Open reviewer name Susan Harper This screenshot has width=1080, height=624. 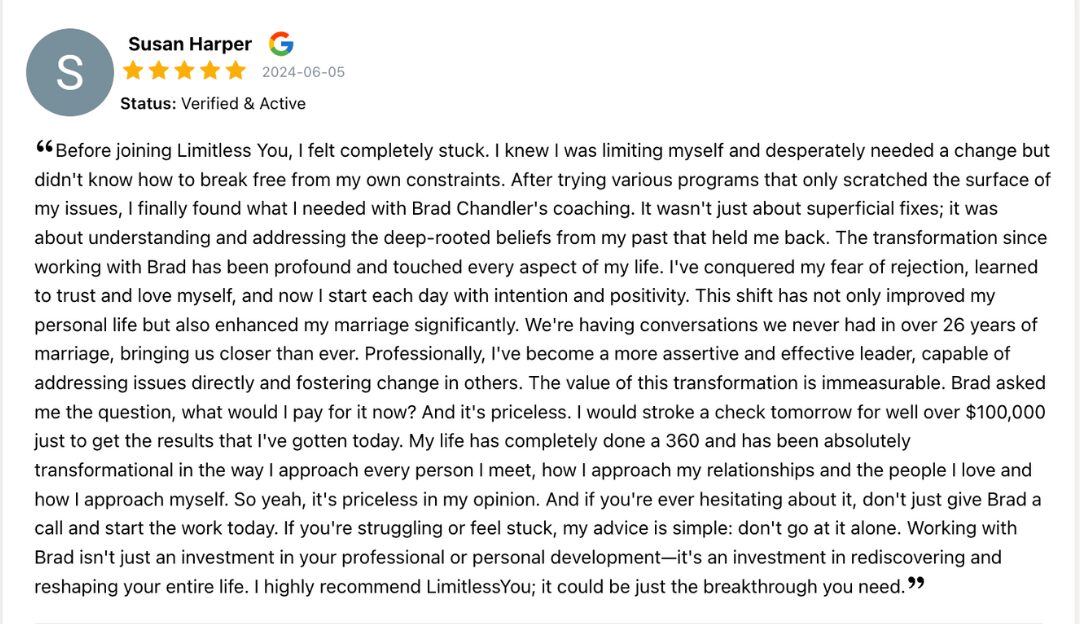(x=190, y=44)
